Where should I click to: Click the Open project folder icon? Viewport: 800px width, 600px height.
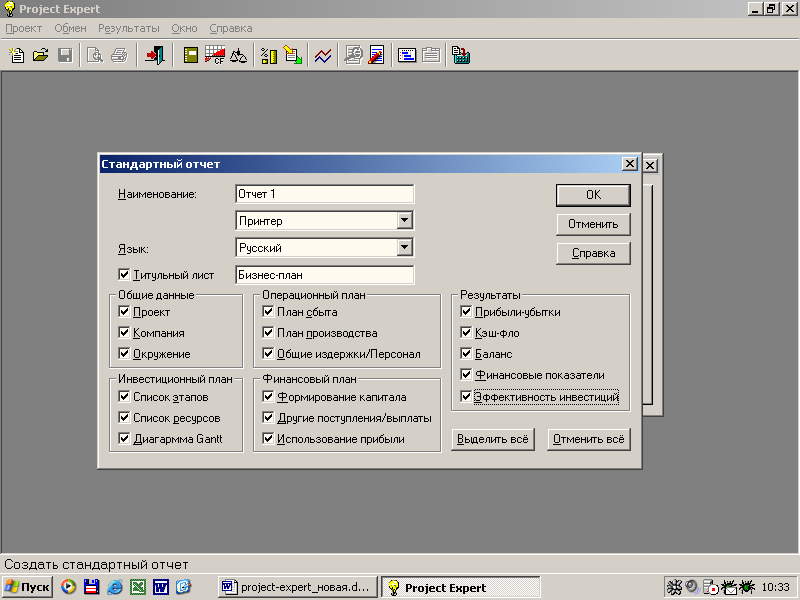point(41,55)
